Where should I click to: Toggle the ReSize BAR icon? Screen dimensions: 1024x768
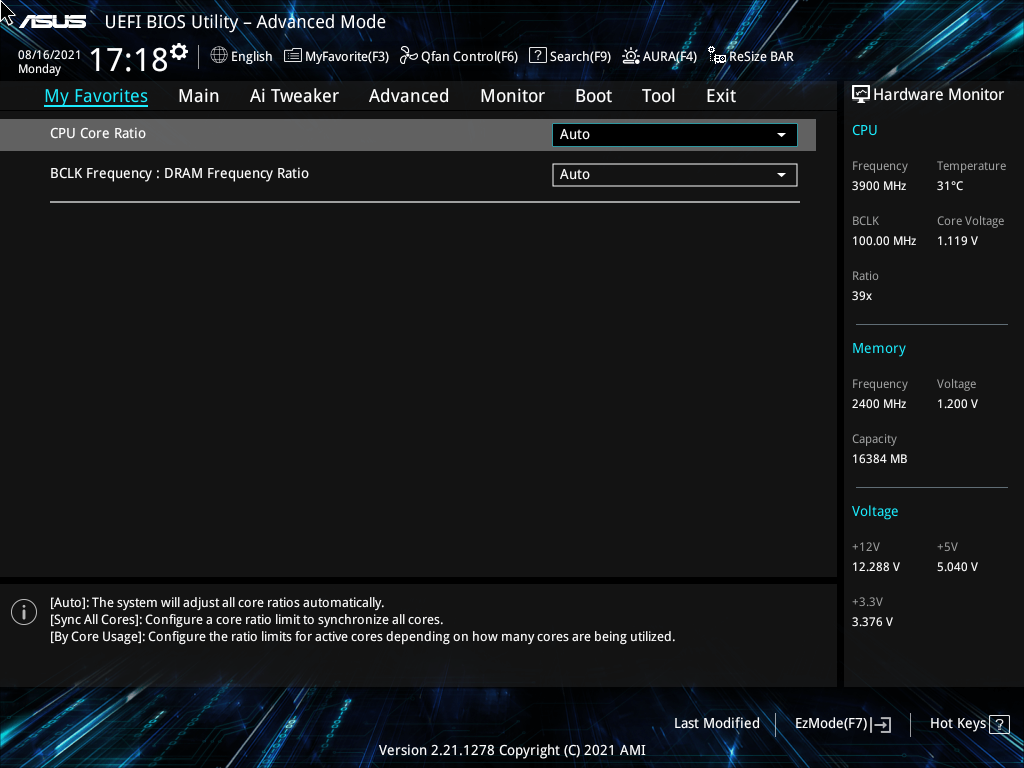(717, 56)
